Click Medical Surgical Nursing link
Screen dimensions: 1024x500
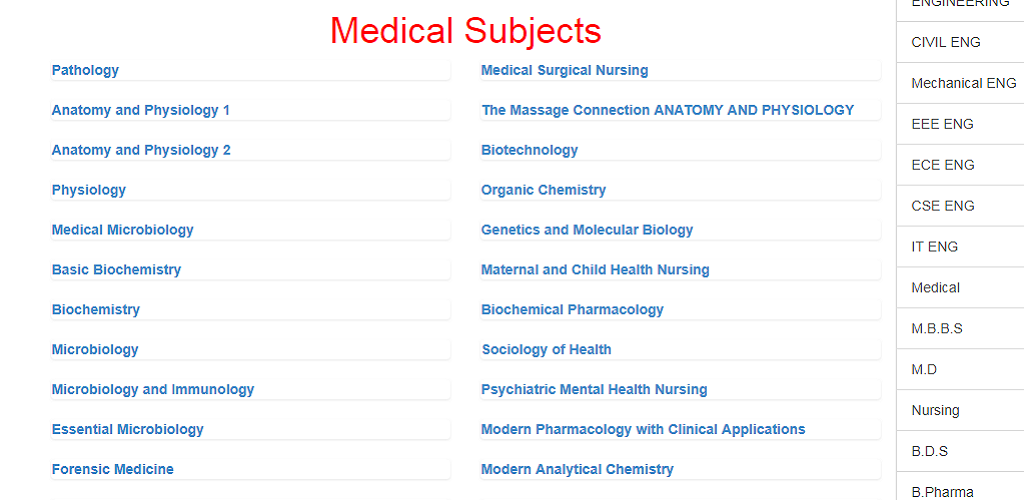pos(565,70)
